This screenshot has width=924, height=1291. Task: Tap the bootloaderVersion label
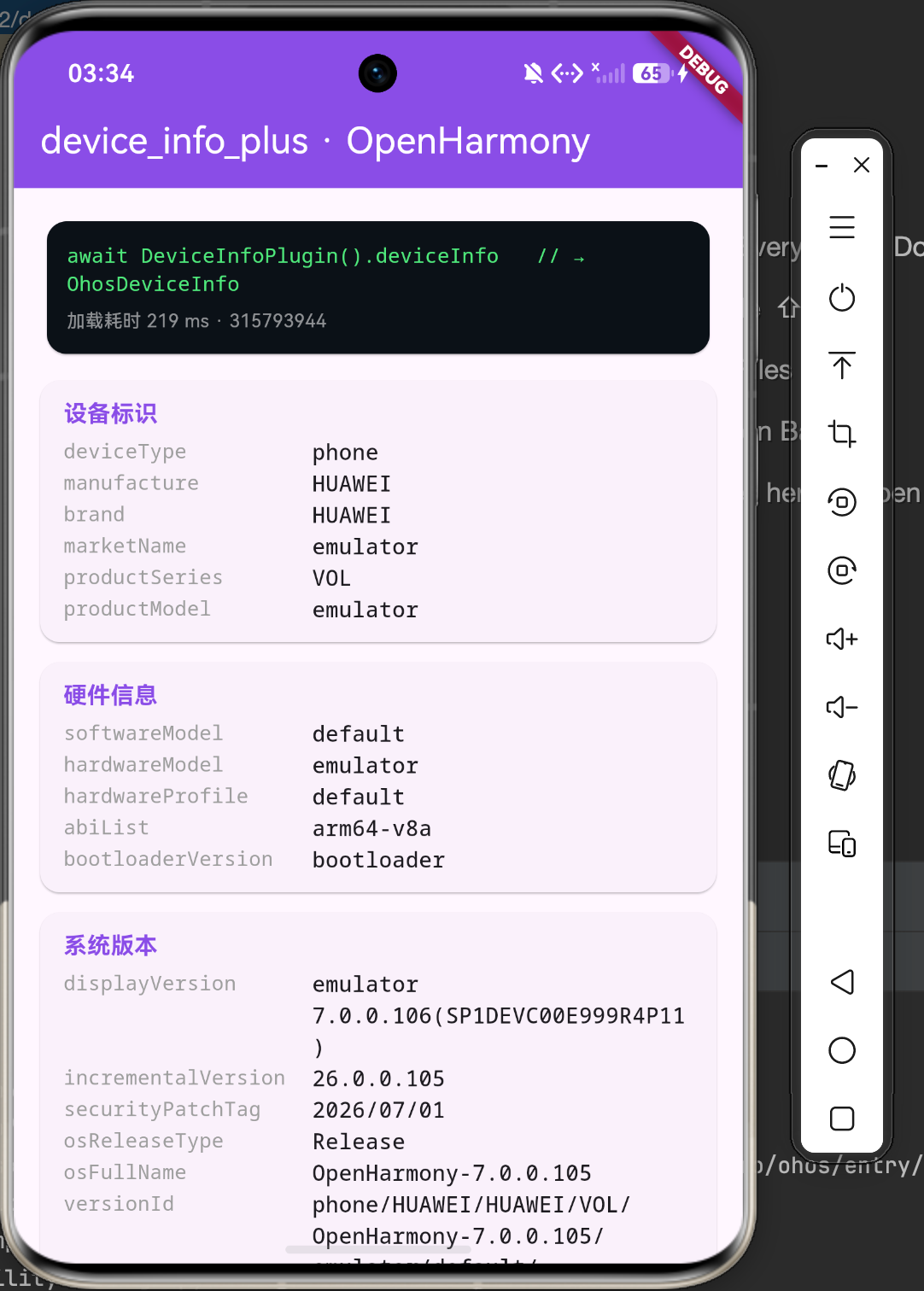click(168, 859)
